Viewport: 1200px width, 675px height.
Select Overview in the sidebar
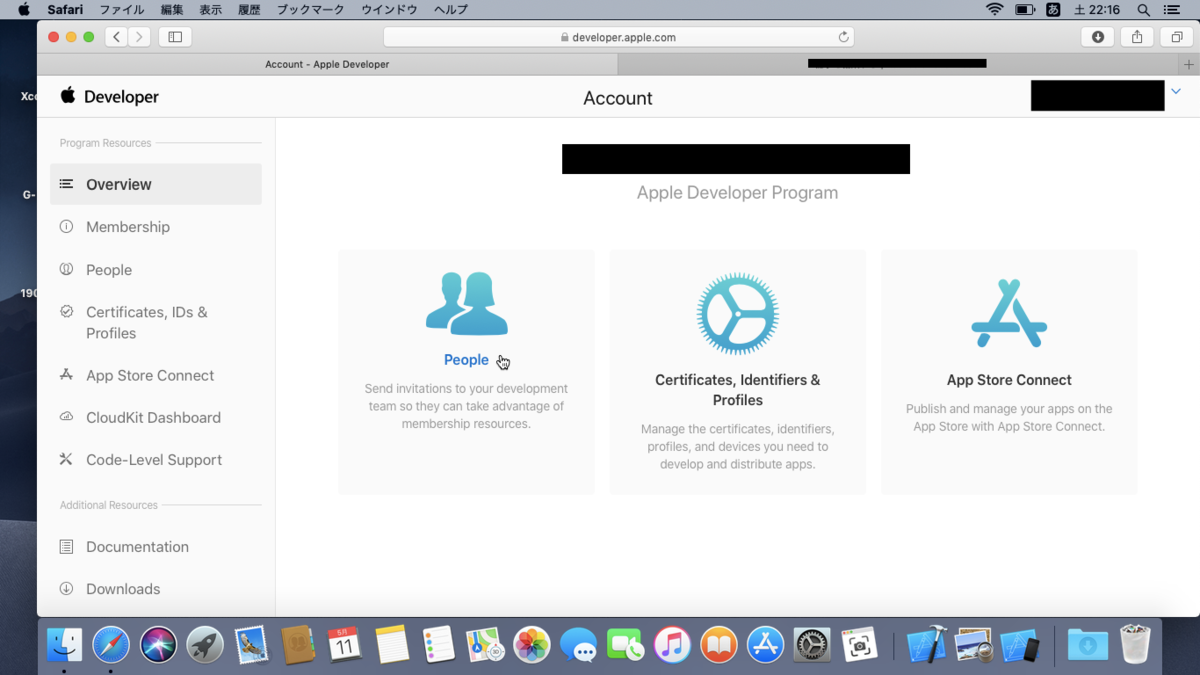pyautogui.click(x=156, y=184)
